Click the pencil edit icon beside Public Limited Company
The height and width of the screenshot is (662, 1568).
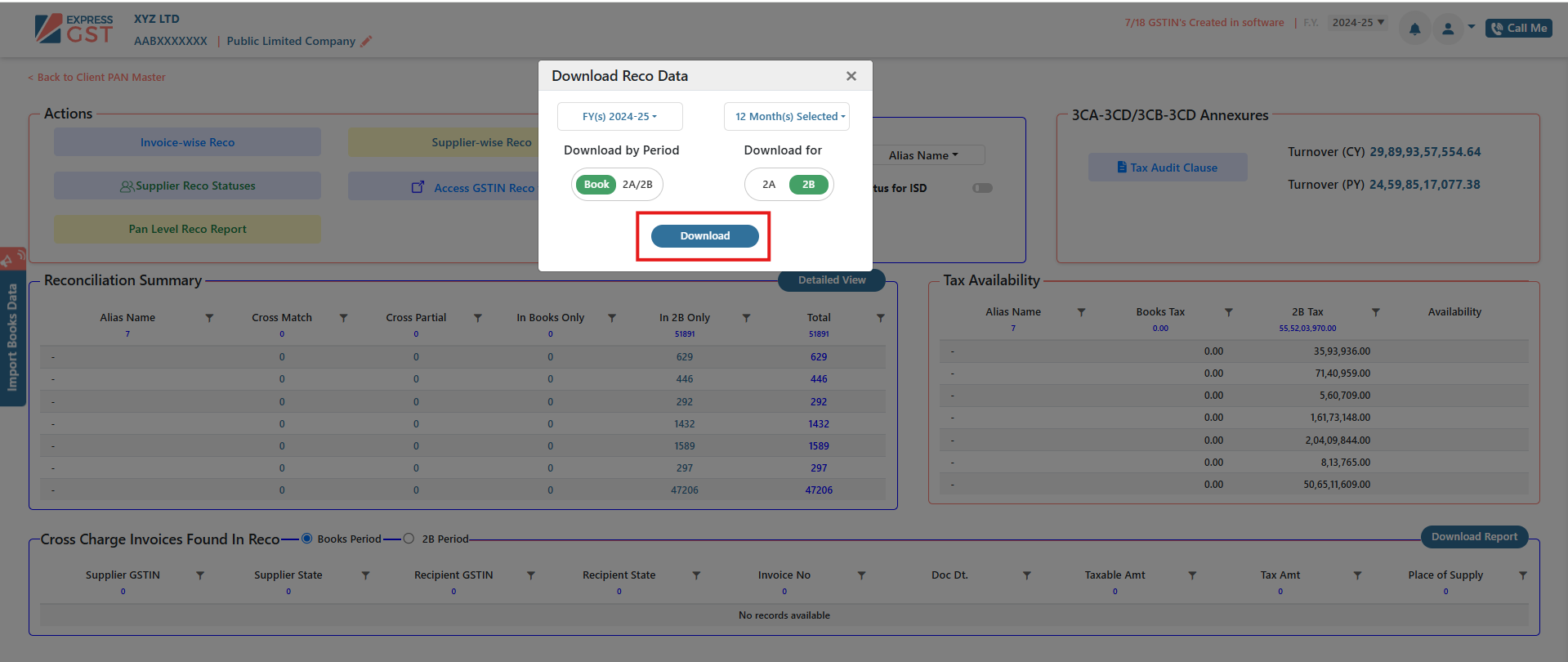coord(366,41)
